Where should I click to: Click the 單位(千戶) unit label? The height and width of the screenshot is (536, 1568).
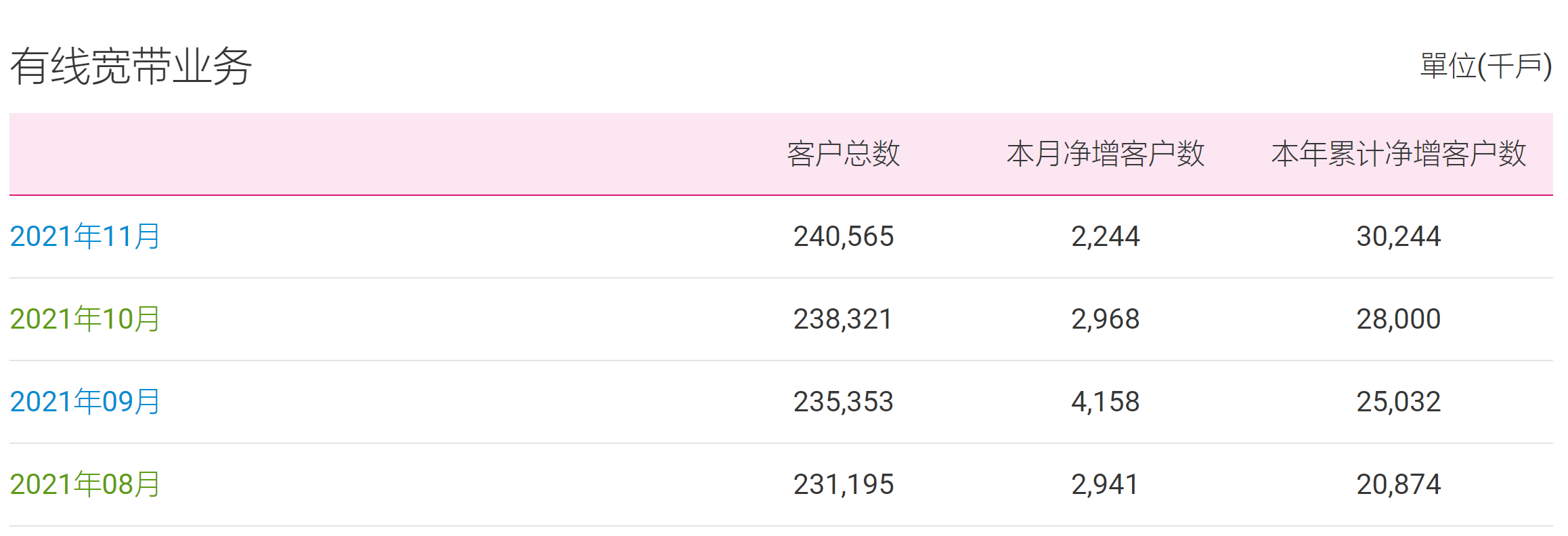1486,66
